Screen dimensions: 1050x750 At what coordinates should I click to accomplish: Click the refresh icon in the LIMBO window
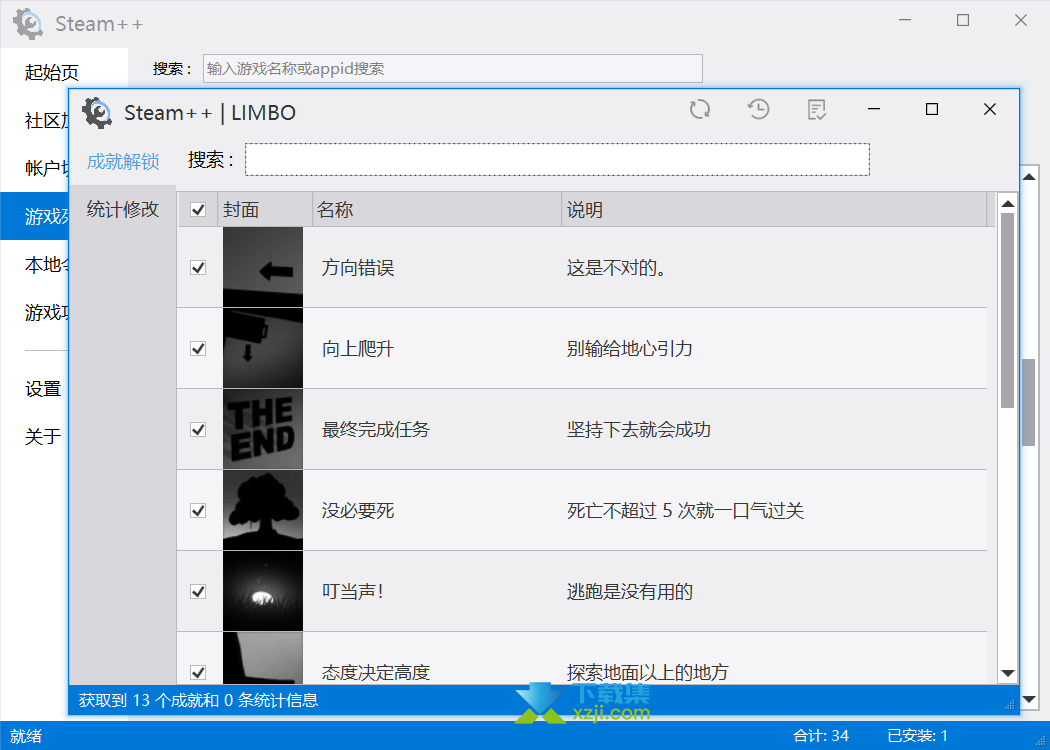(x=700, y=109)
